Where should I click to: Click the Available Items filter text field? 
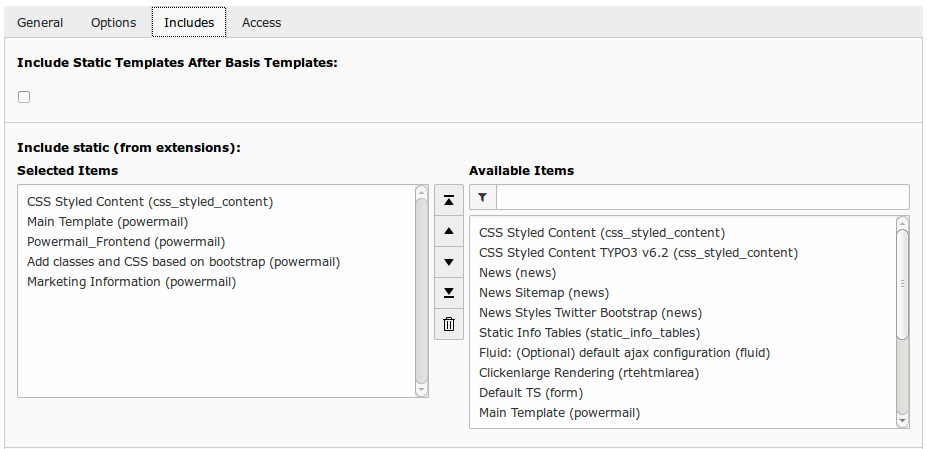coord(702,198)
